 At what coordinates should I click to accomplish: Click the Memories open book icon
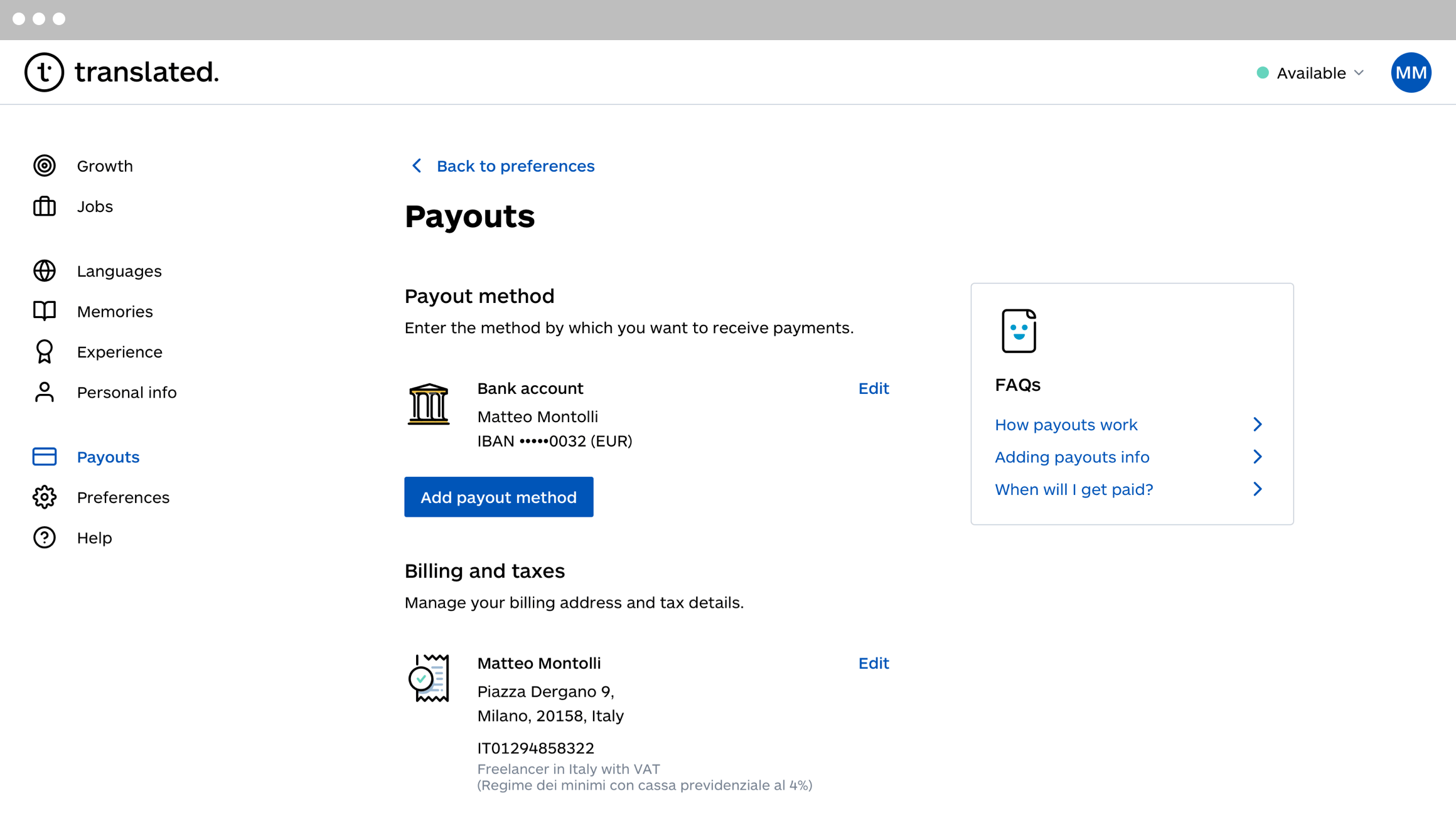(45, 311)
